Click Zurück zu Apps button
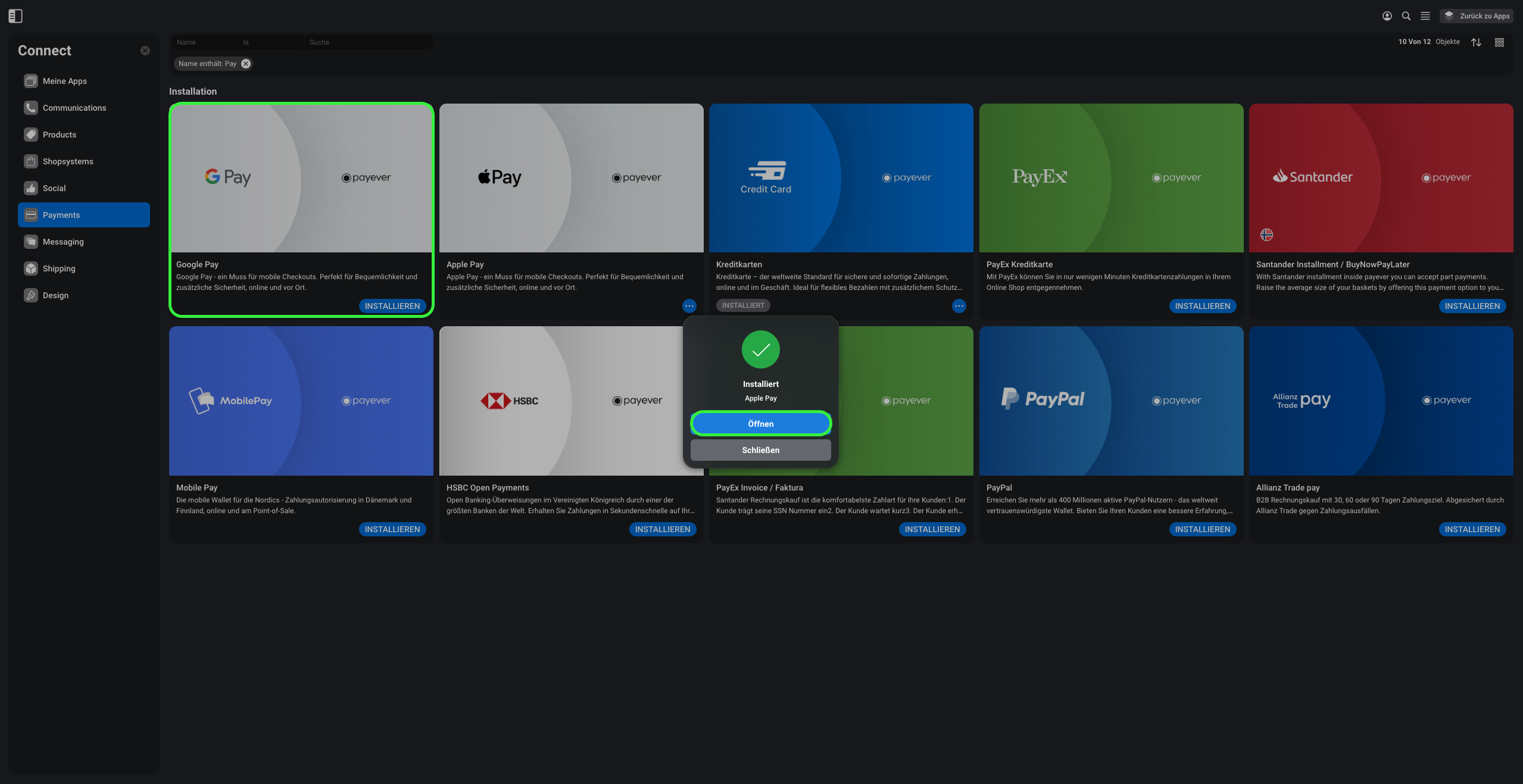Screen dimensions: 1523x784 pyautogui.click(x=1477, y=16)
